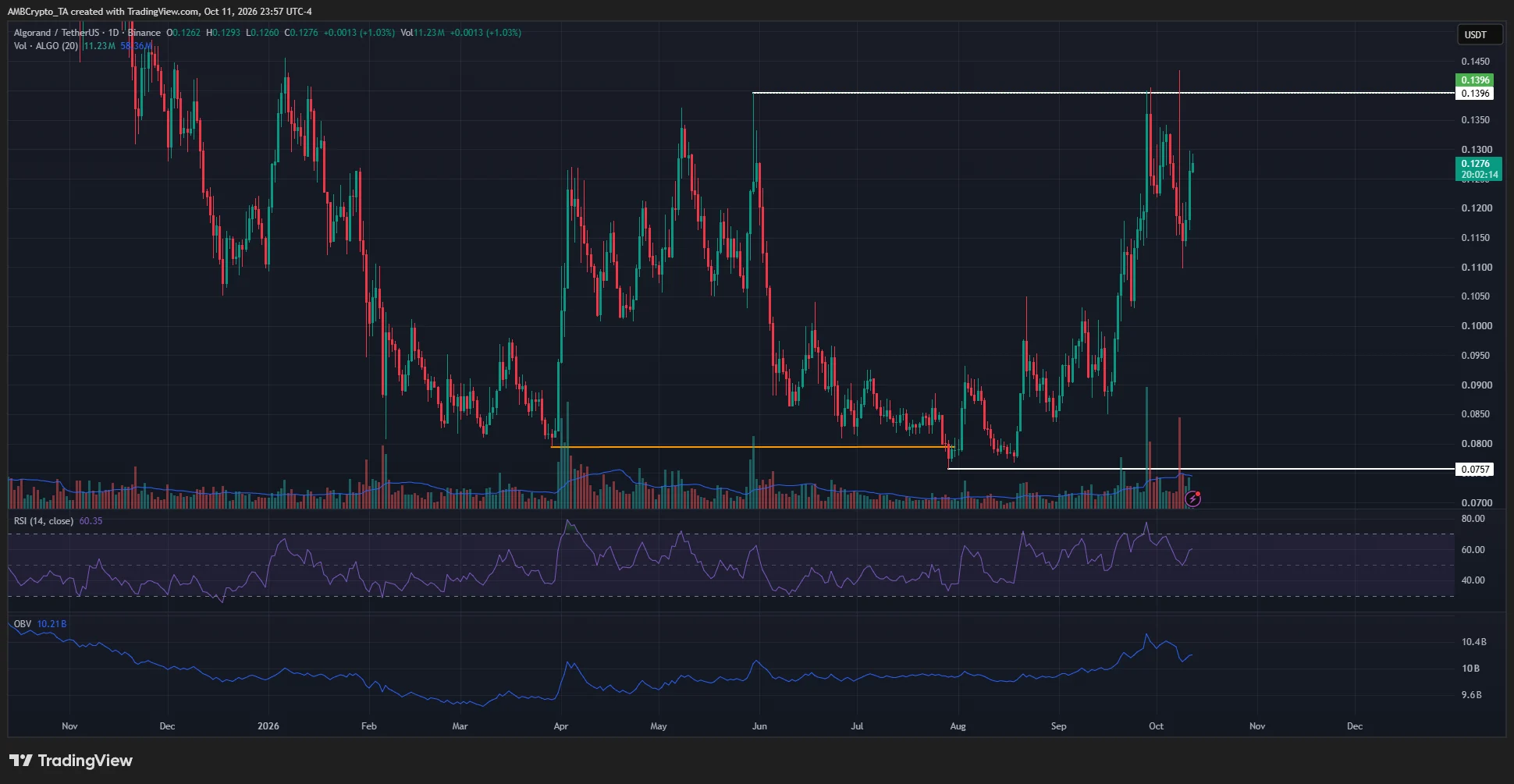
Task: Click the OBV value 10.21 B
Action: click(x=52, y=624)
